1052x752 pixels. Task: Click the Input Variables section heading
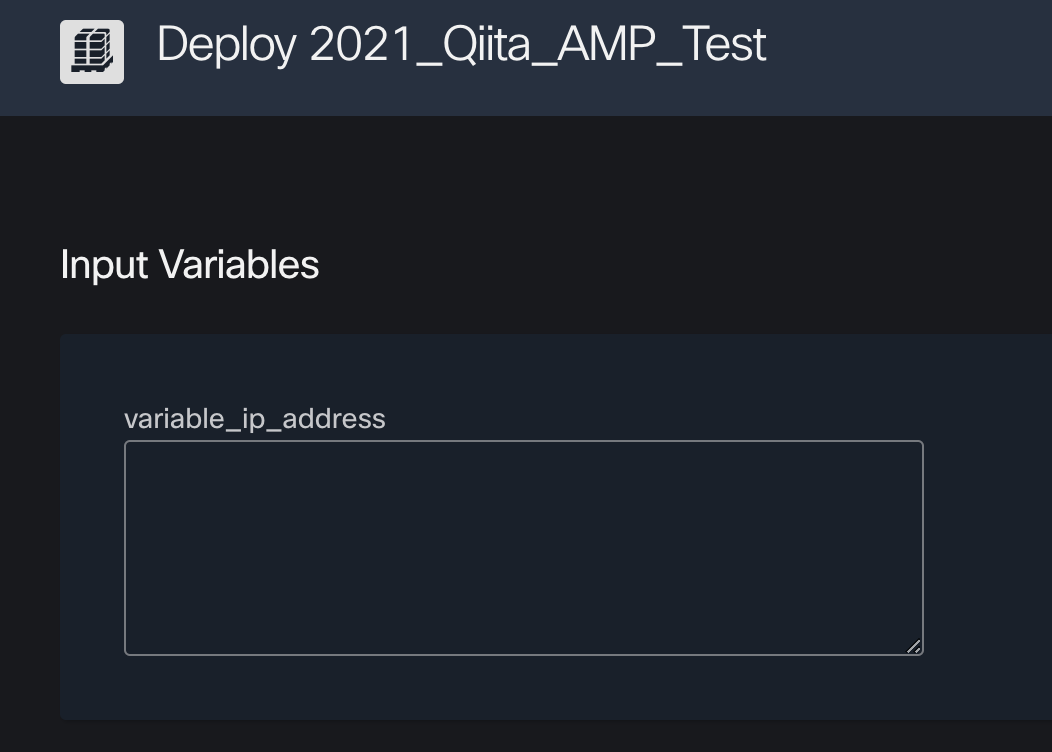click(x=190, y=264)
